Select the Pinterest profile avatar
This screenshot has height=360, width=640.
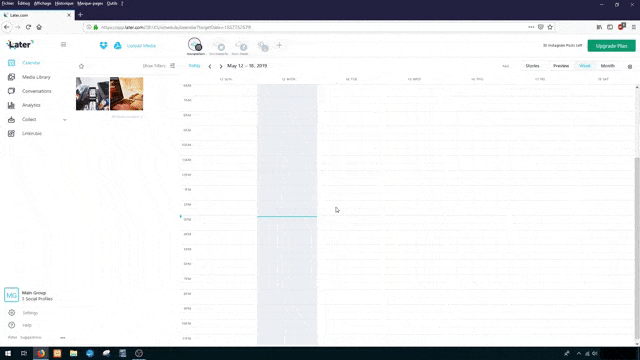[263, 47]
